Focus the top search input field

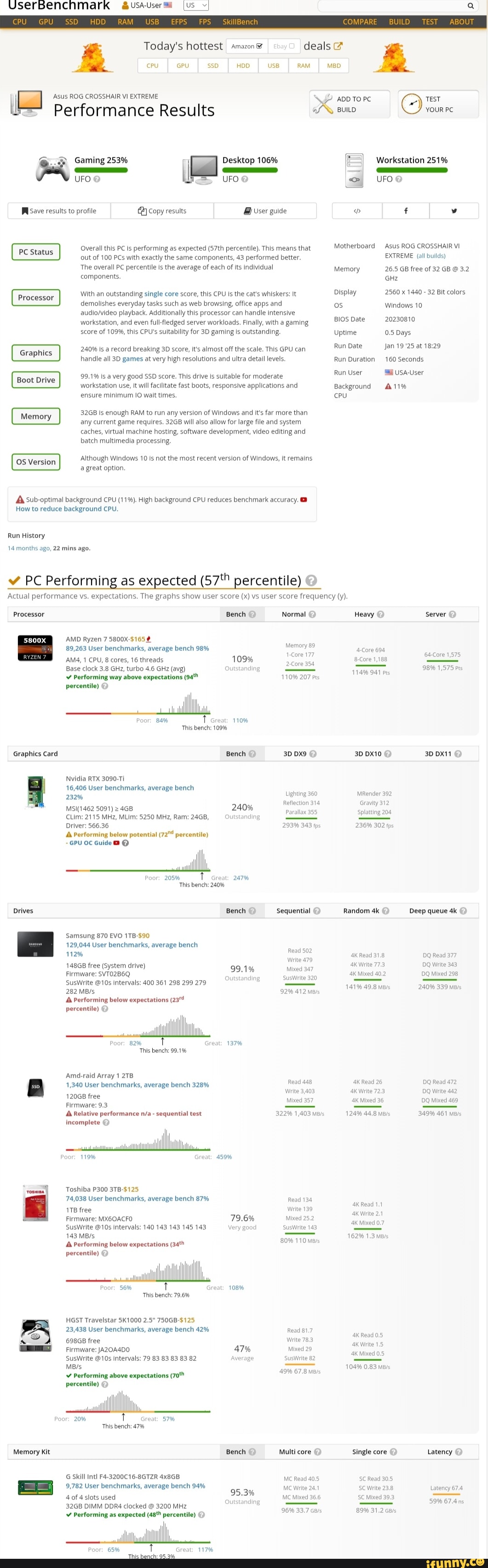390,6
